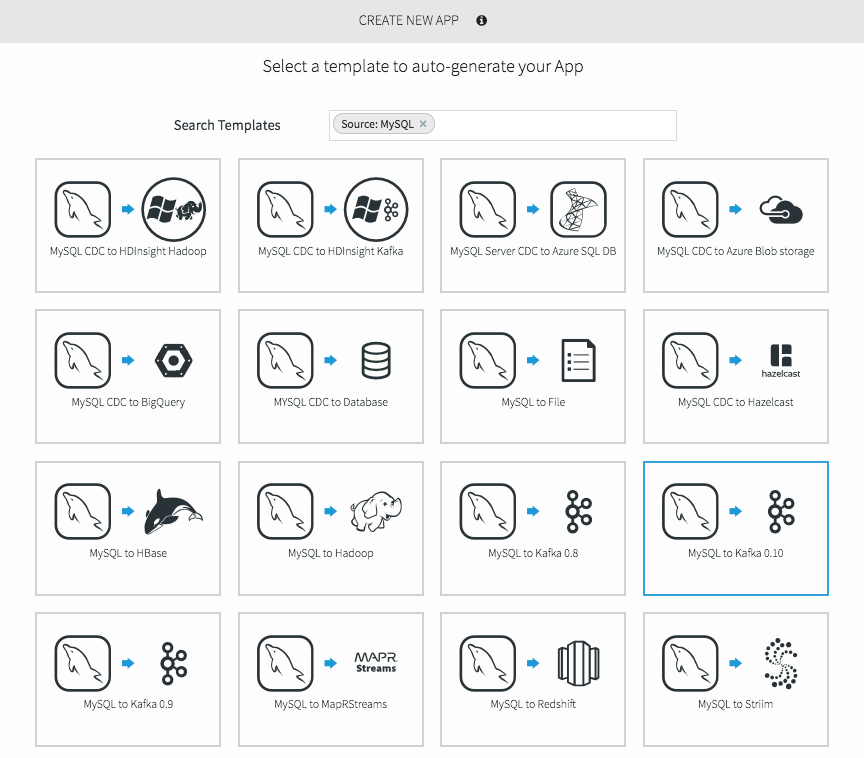Open MySQL CDC to HDInsight Hadoop template
This screenshot has height=758, width=864.
128,226
